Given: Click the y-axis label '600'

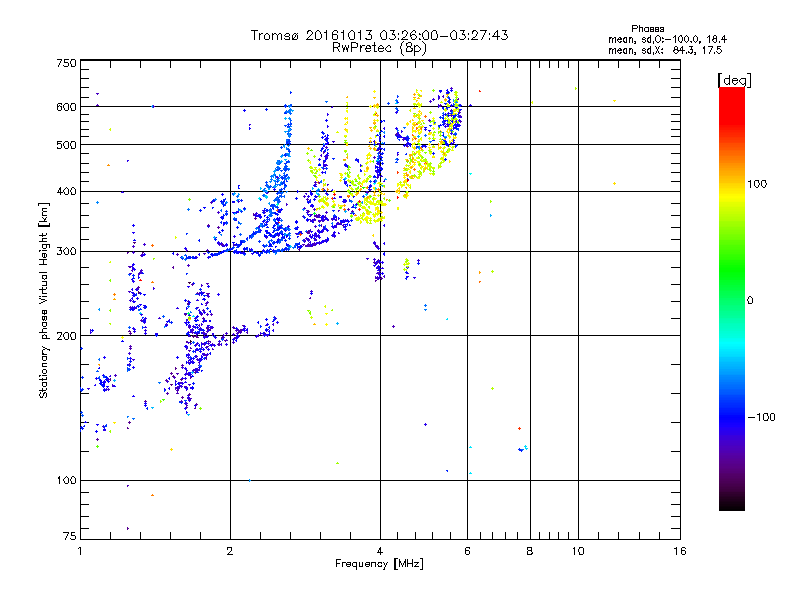Looking at the screenshot, I should click(66, 107).
